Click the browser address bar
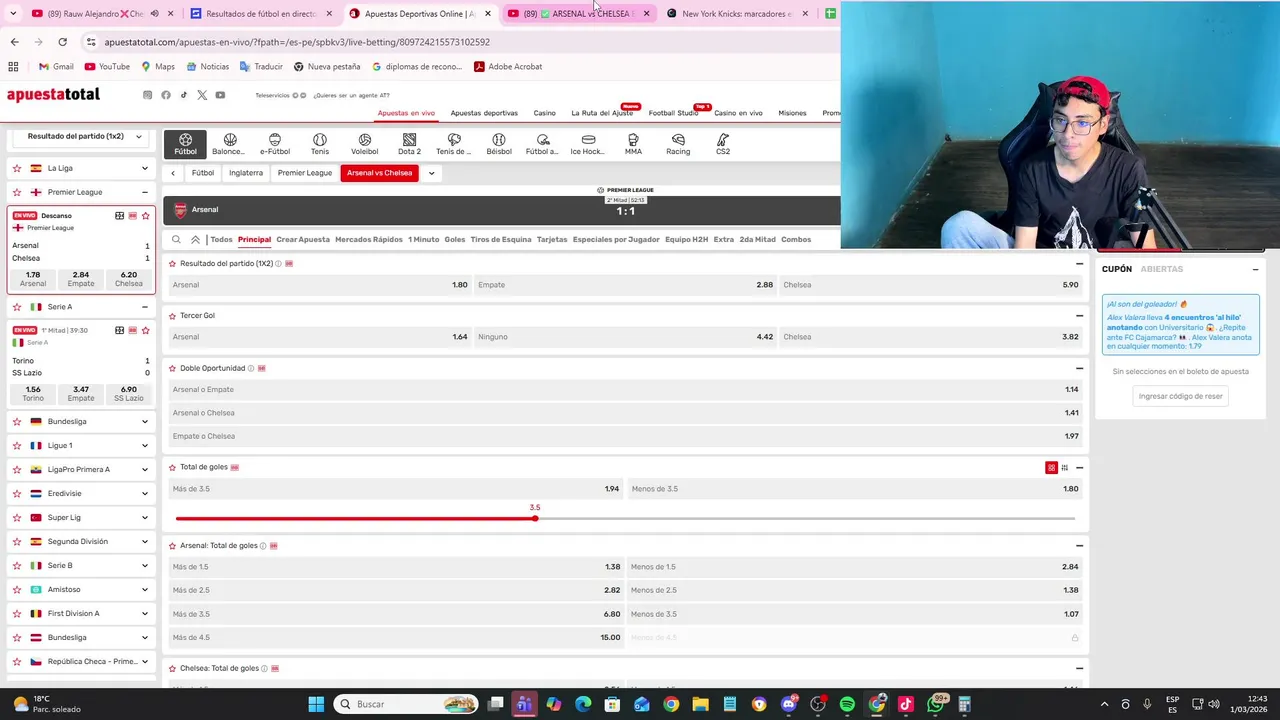 click(460, 42)
